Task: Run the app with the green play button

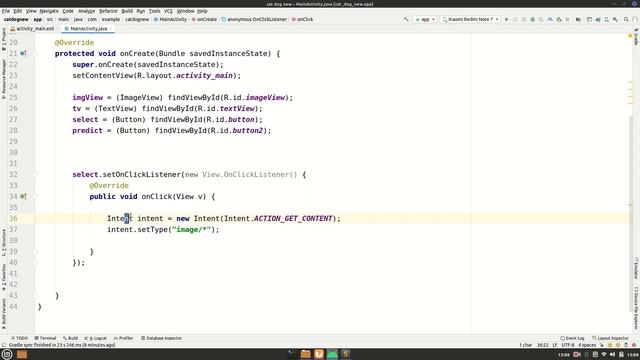Action: 507,19
